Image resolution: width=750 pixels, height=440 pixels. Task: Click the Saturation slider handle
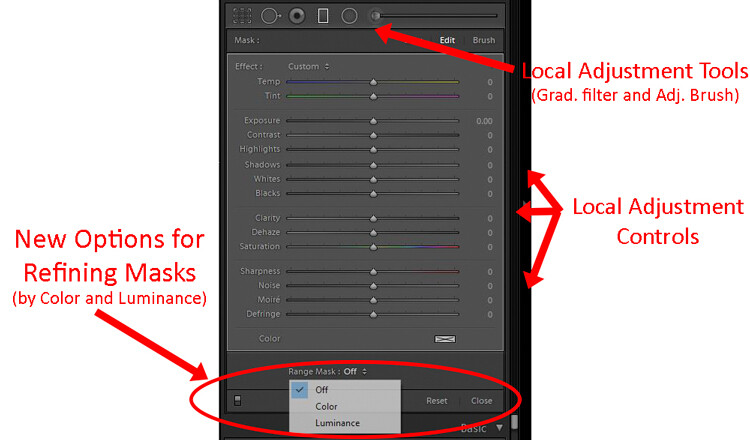(x=373, y=247)
